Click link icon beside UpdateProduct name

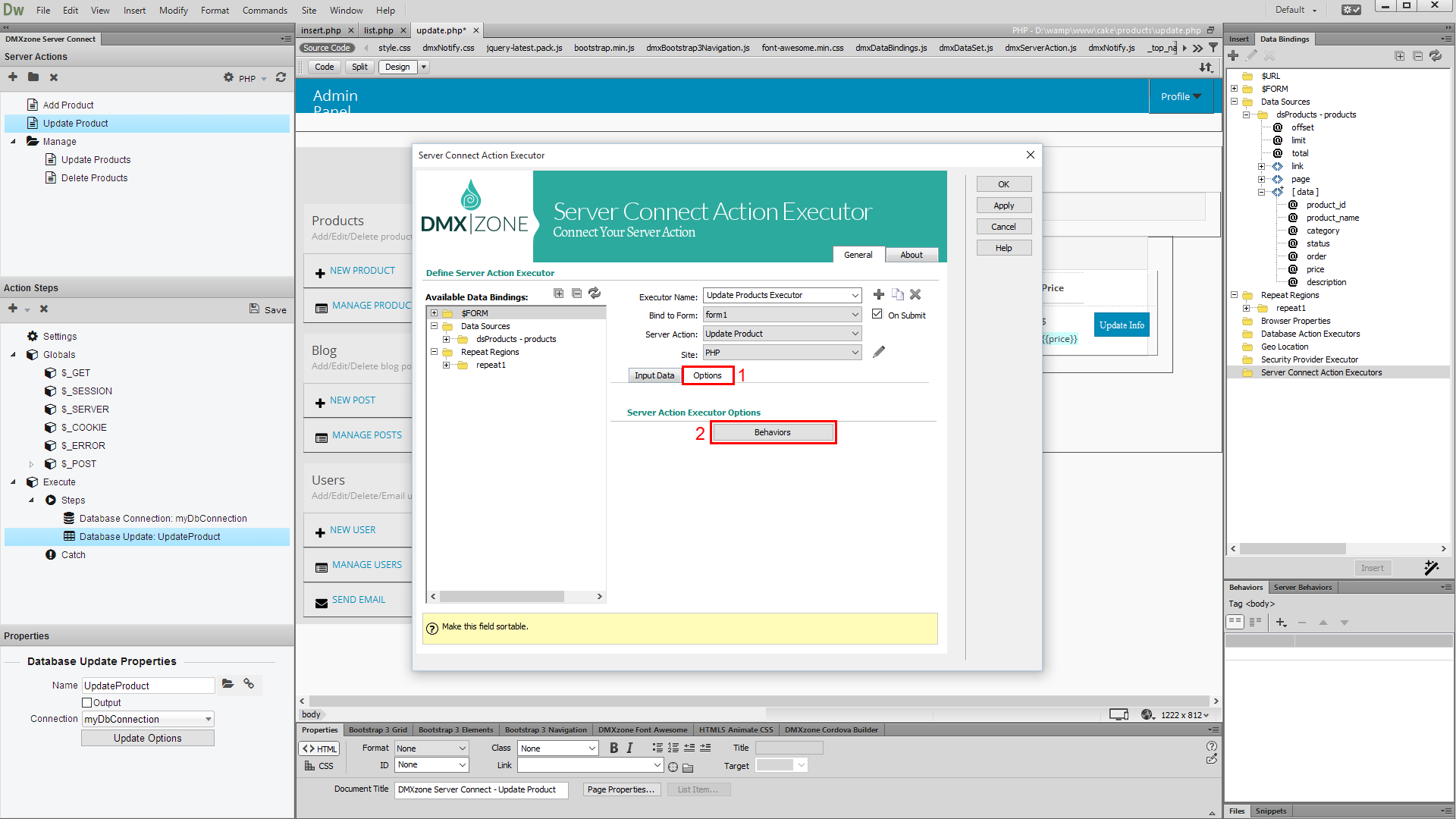[x=249, y=684]
